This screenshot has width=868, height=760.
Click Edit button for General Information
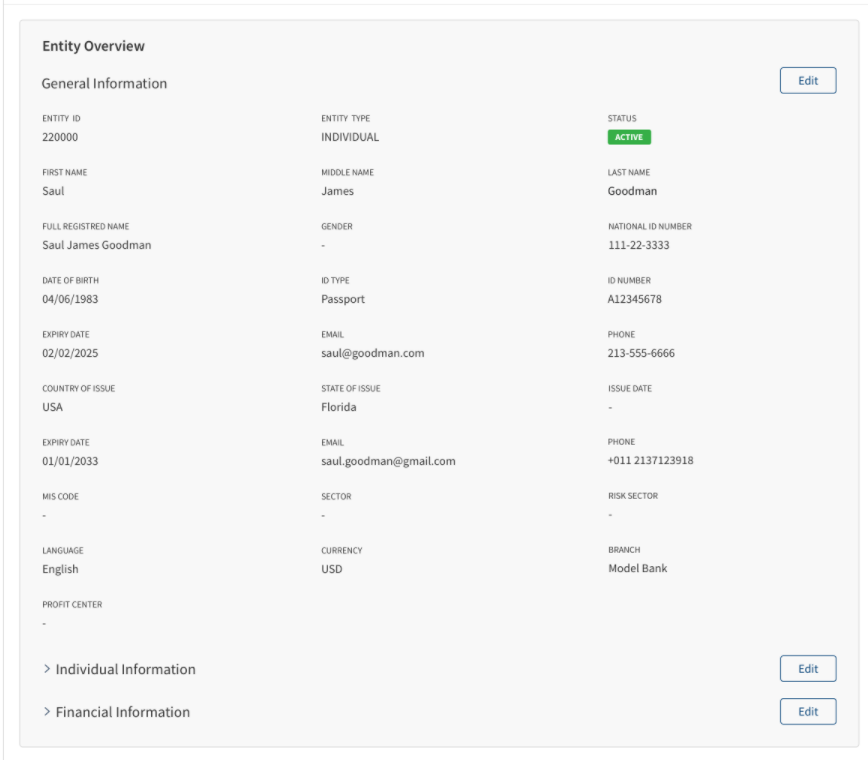(808, 81)
